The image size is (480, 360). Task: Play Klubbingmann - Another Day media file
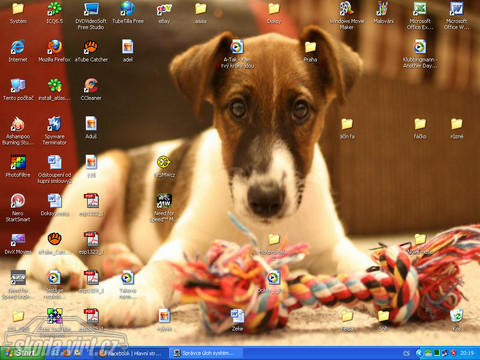[x=420, y=54]
